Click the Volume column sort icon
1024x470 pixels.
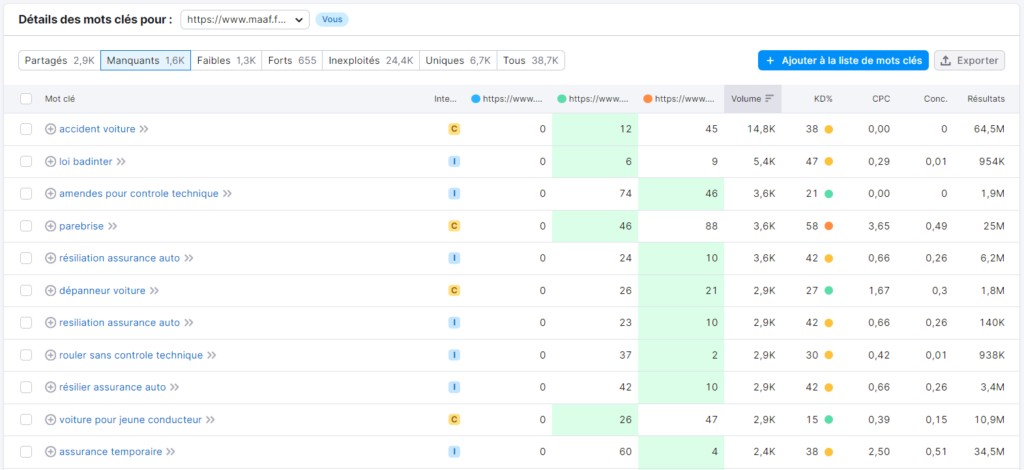(769, 99)
